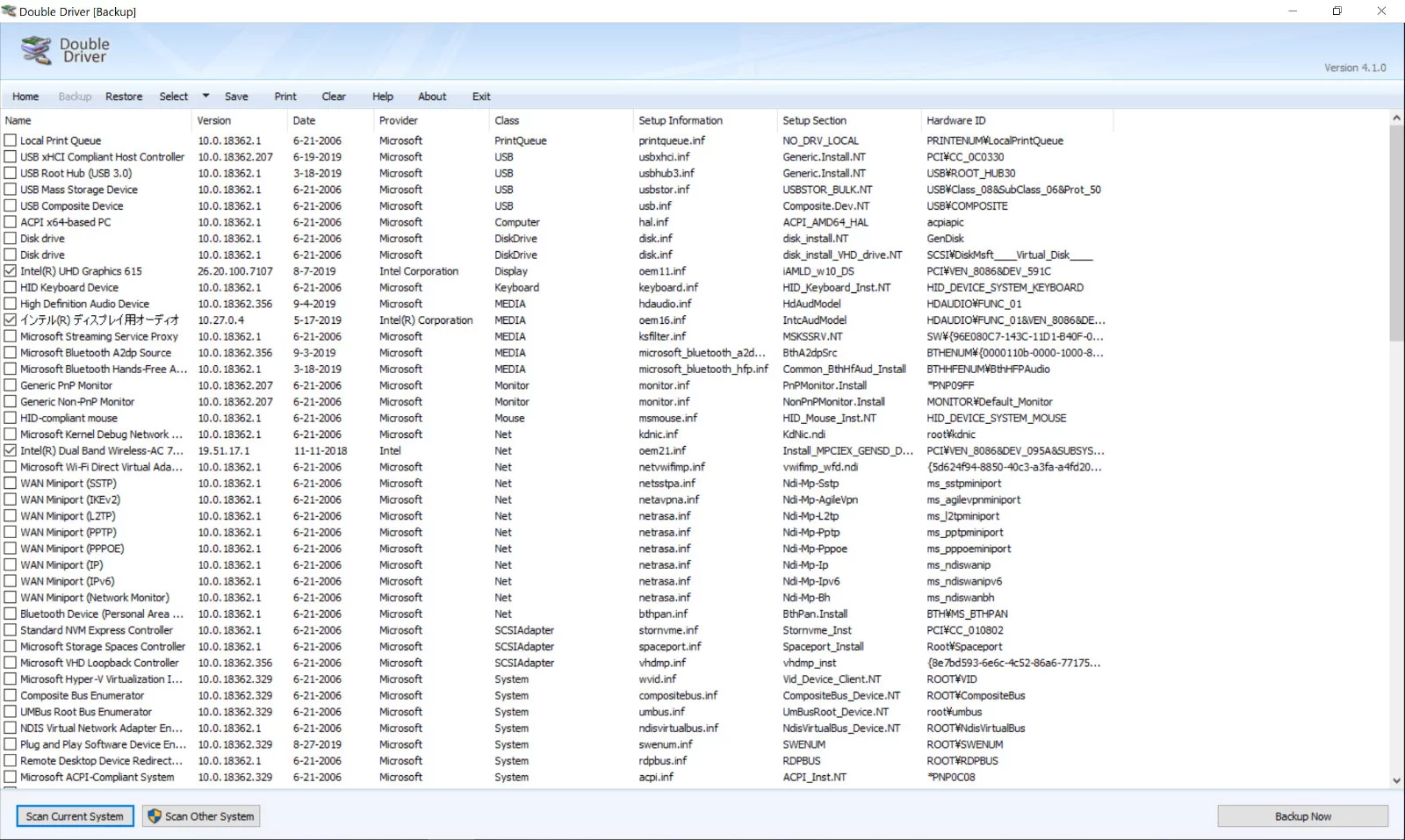Image resolution: width=1405 pixels, height=840 pixels.
Task: Sort by the Setup Information column header
Action: 706,120
